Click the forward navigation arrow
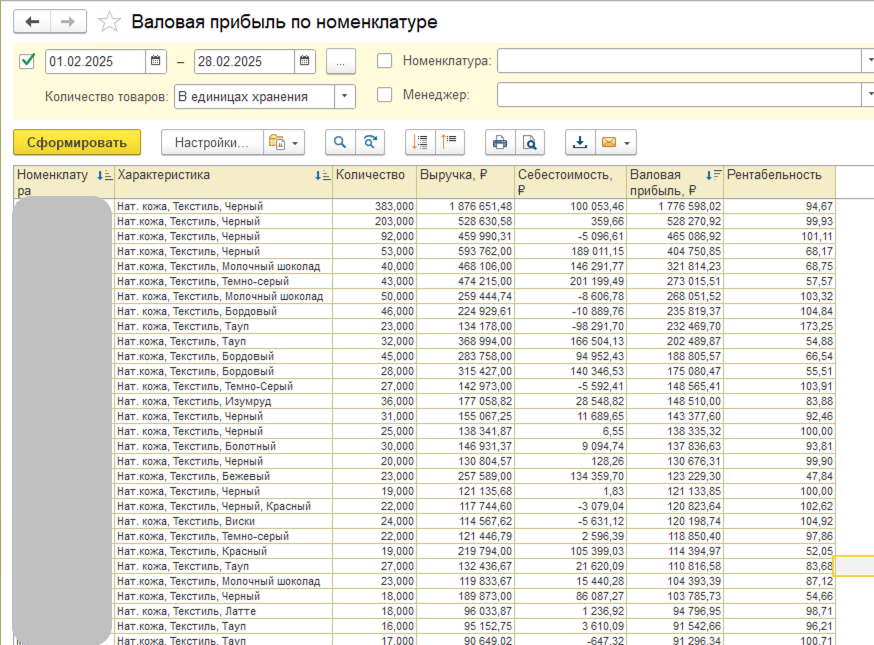 pyautogui.click(x=68, y=22)
